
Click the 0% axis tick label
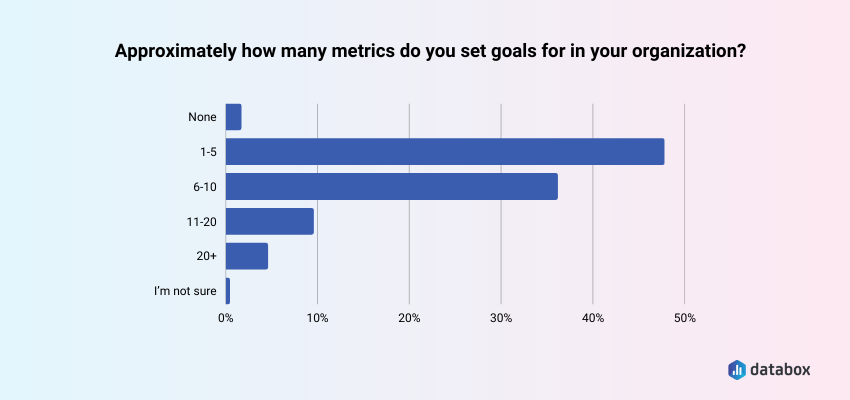coord(226,318)
